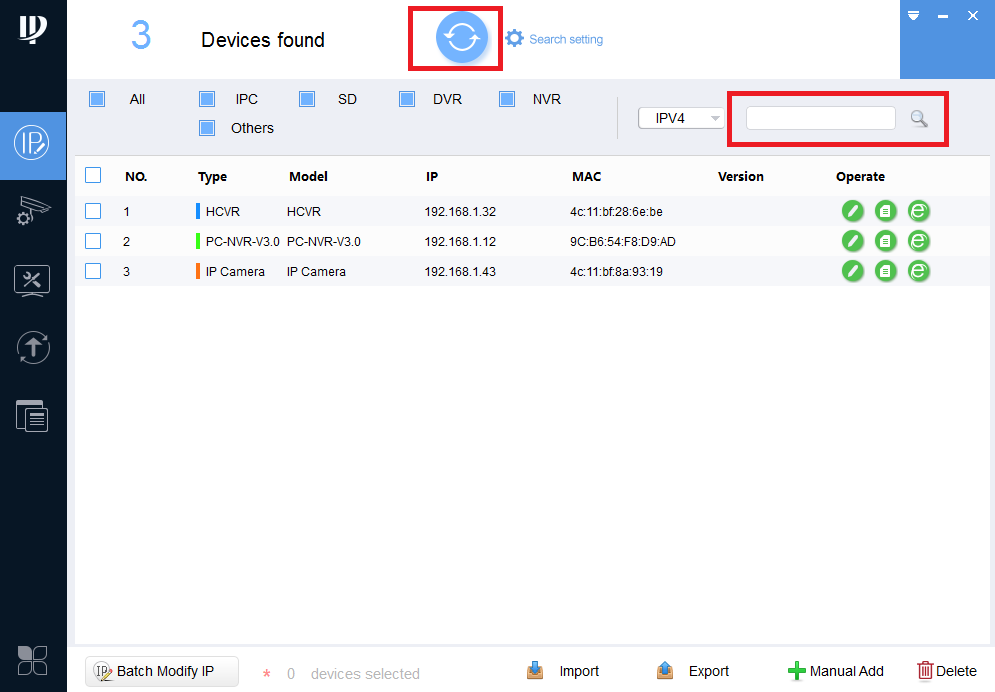
Task: Open the IPV4 protocol dropdown
Action: [x=681, y=118]
